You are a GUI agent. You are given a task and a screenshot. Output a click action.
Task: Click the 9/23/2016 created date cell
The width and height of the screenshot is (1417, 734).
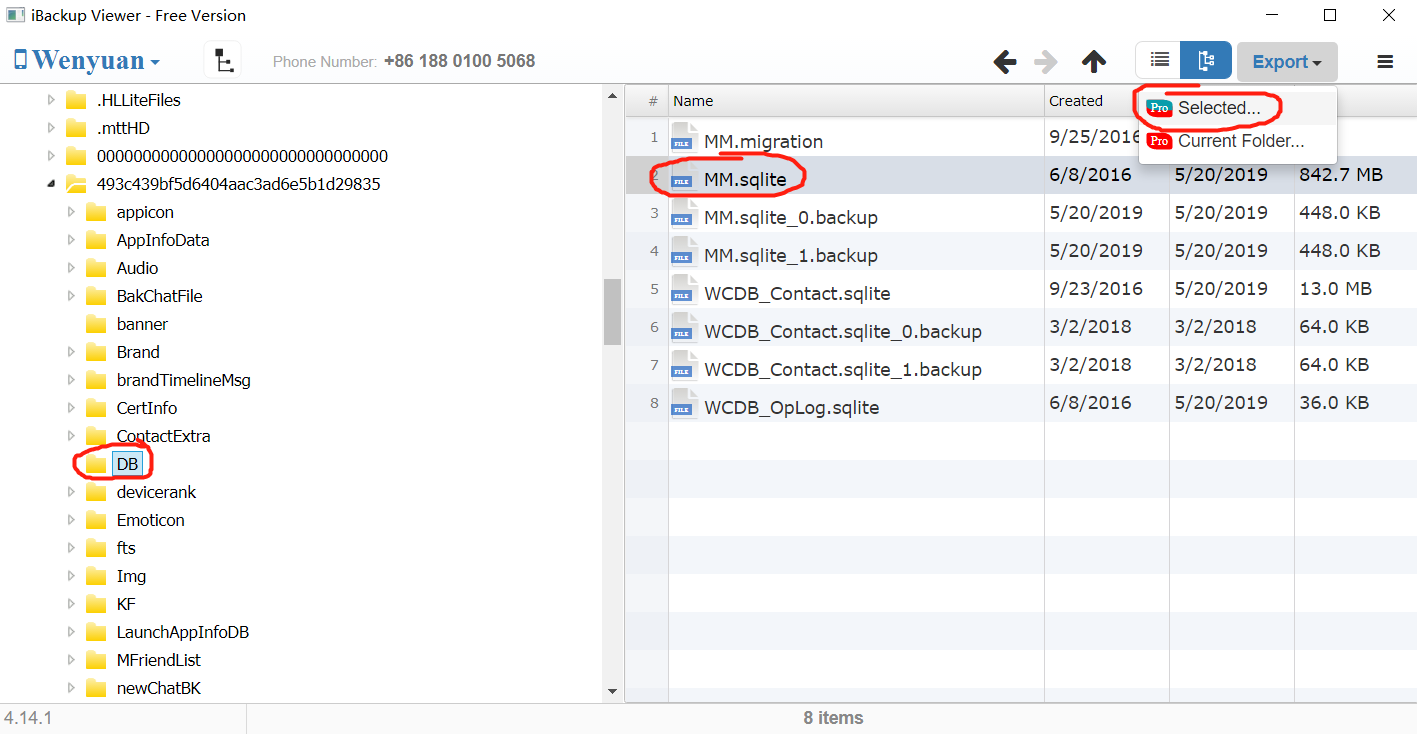[1096, 288]
